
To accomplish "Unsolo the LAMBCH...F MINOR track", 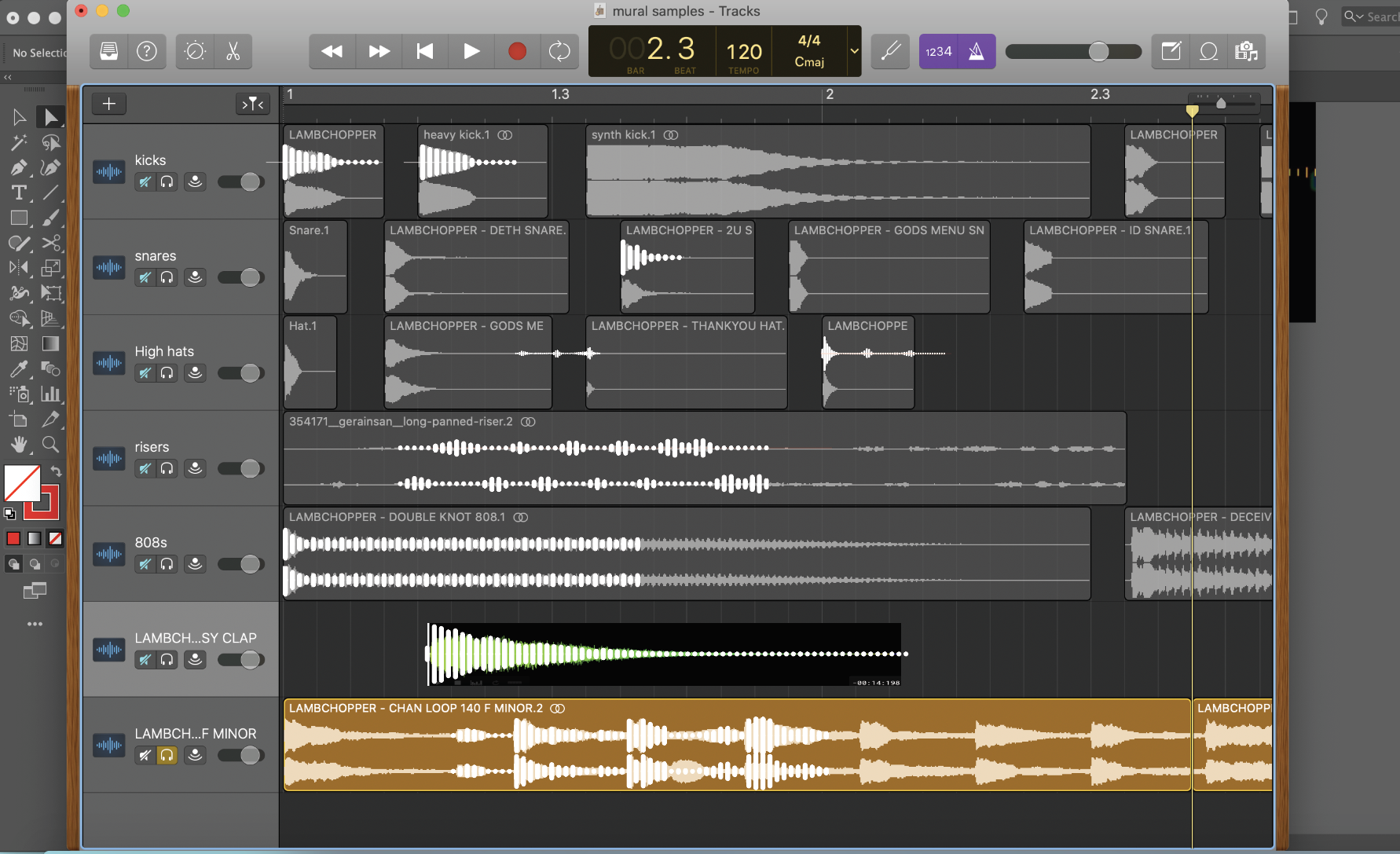I will point(167,755).
